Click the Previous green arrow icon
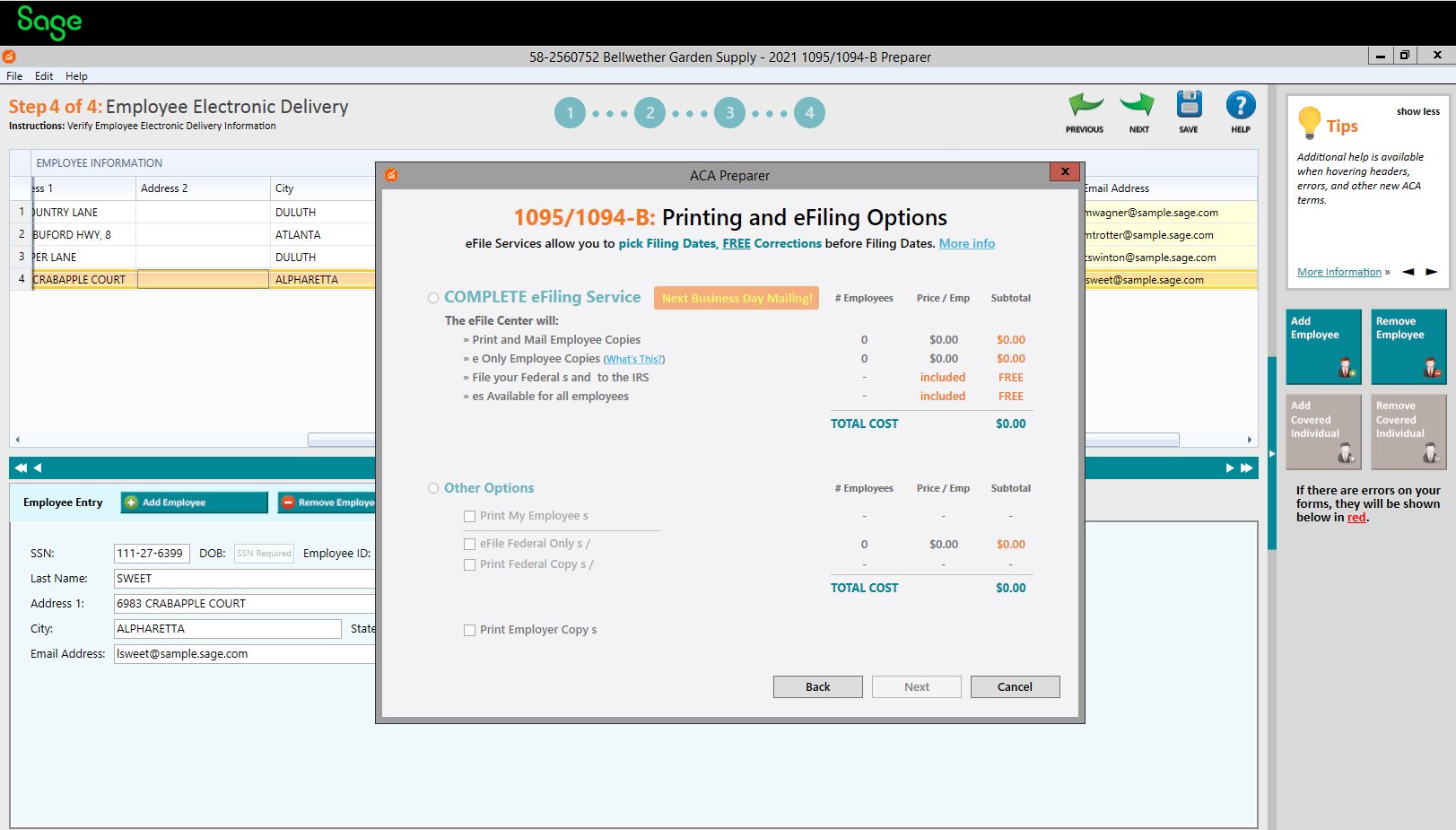 click(1085, 106)
